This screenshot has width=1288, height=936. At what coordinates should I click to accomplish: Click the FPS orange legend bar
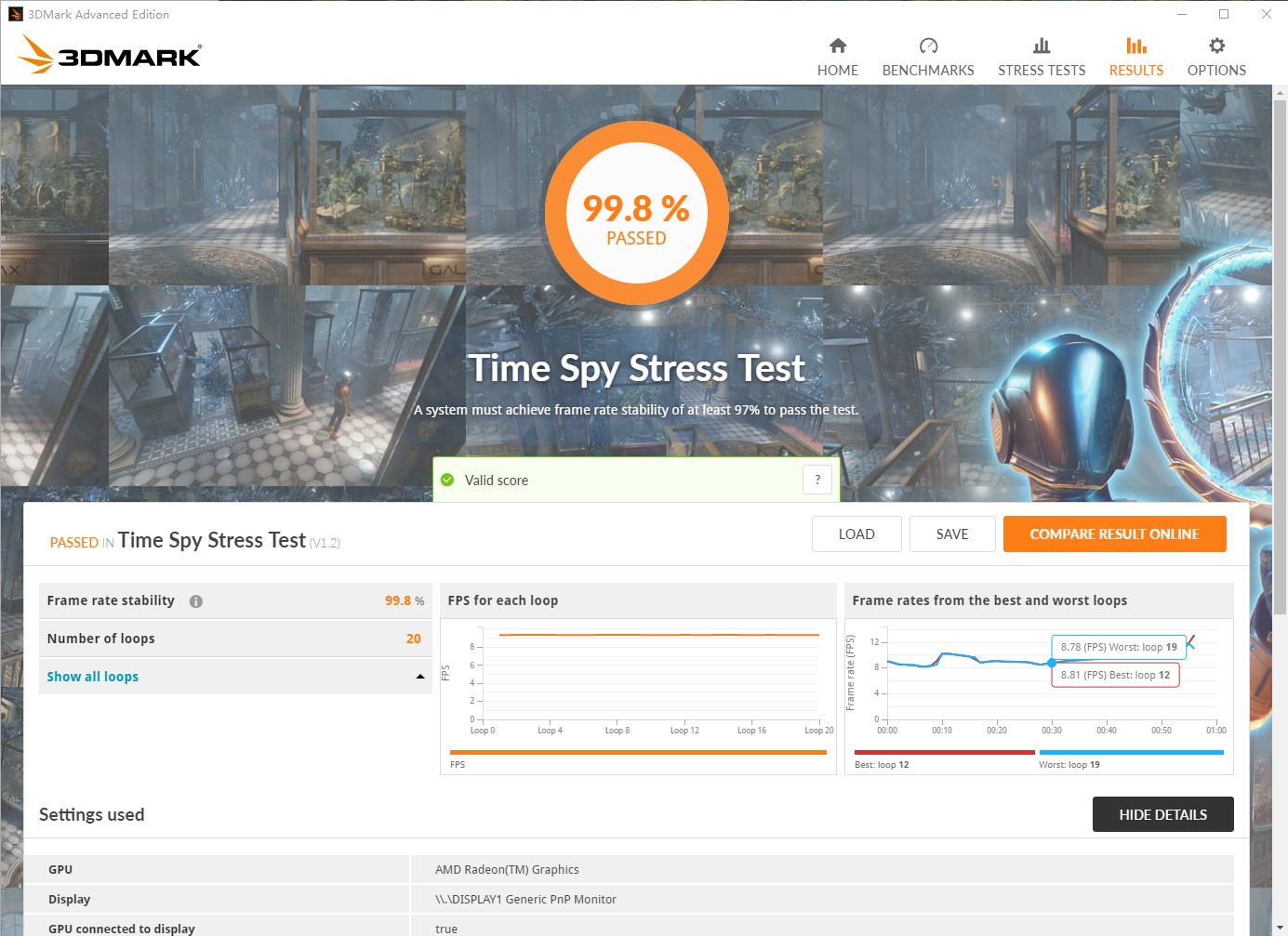coord(638,752)
